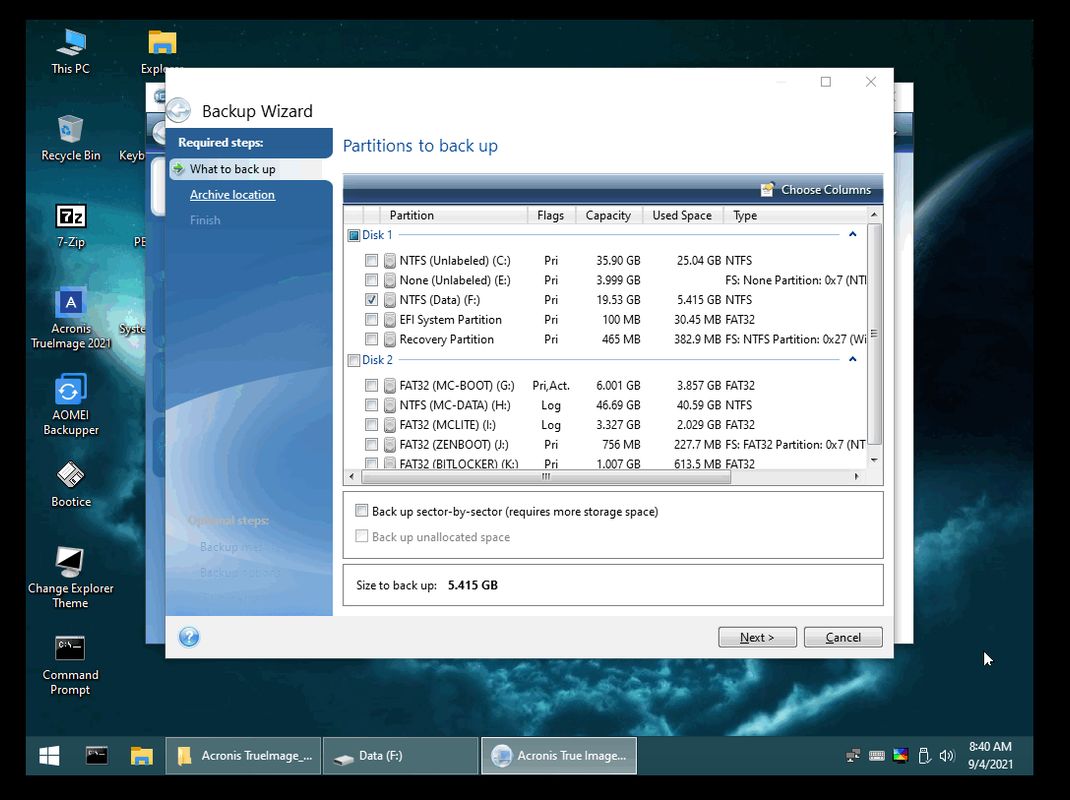Check the NTFS (MC-DATA) (H:) checkbox
Screen dimensions: 1070x800
pyautogui.click(x=371, y=405)
